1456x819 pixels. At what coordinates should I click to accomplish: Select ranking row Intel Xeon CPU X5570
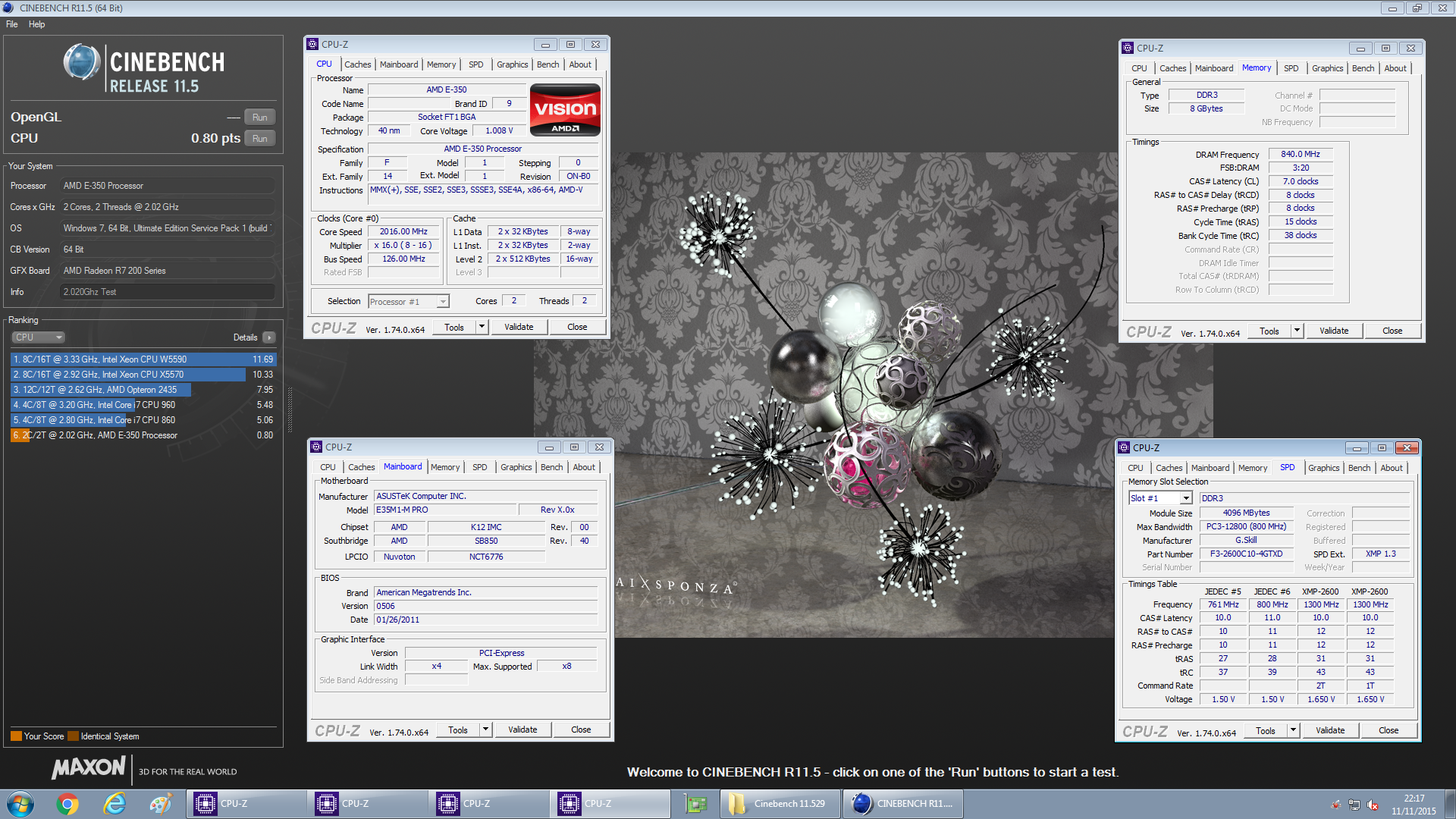(x=143, y=375)
